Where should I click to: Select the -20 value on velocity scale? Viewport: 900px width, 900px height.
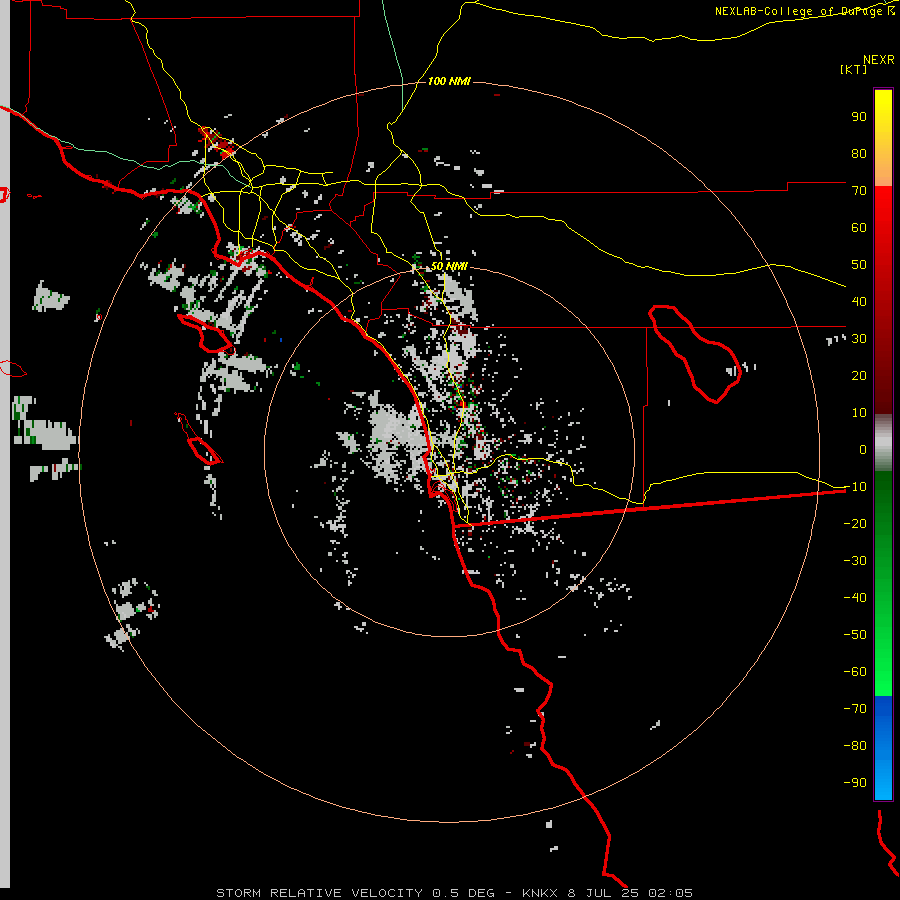[855, 524]
